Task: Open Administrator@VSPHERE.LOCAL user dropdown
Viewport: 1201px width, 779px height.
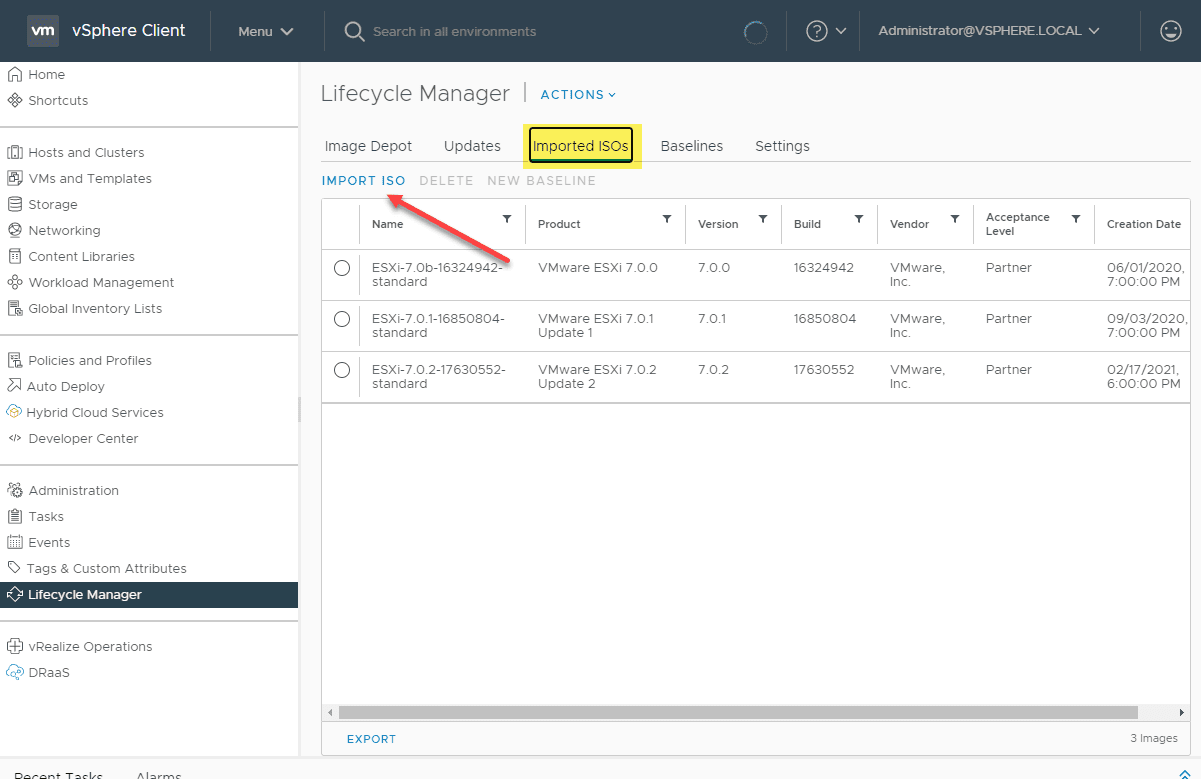Action: [x=989, y=31]
